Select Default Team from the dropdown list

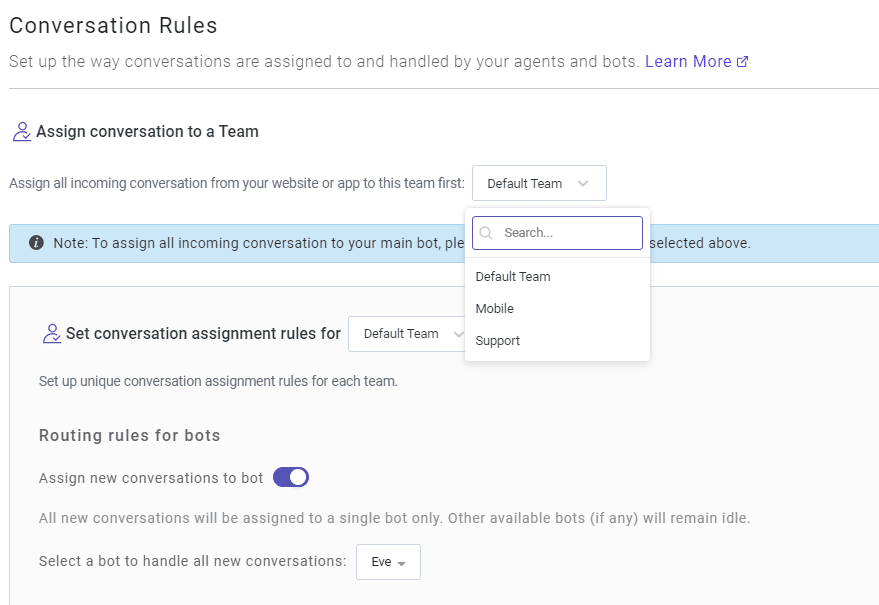557,276
